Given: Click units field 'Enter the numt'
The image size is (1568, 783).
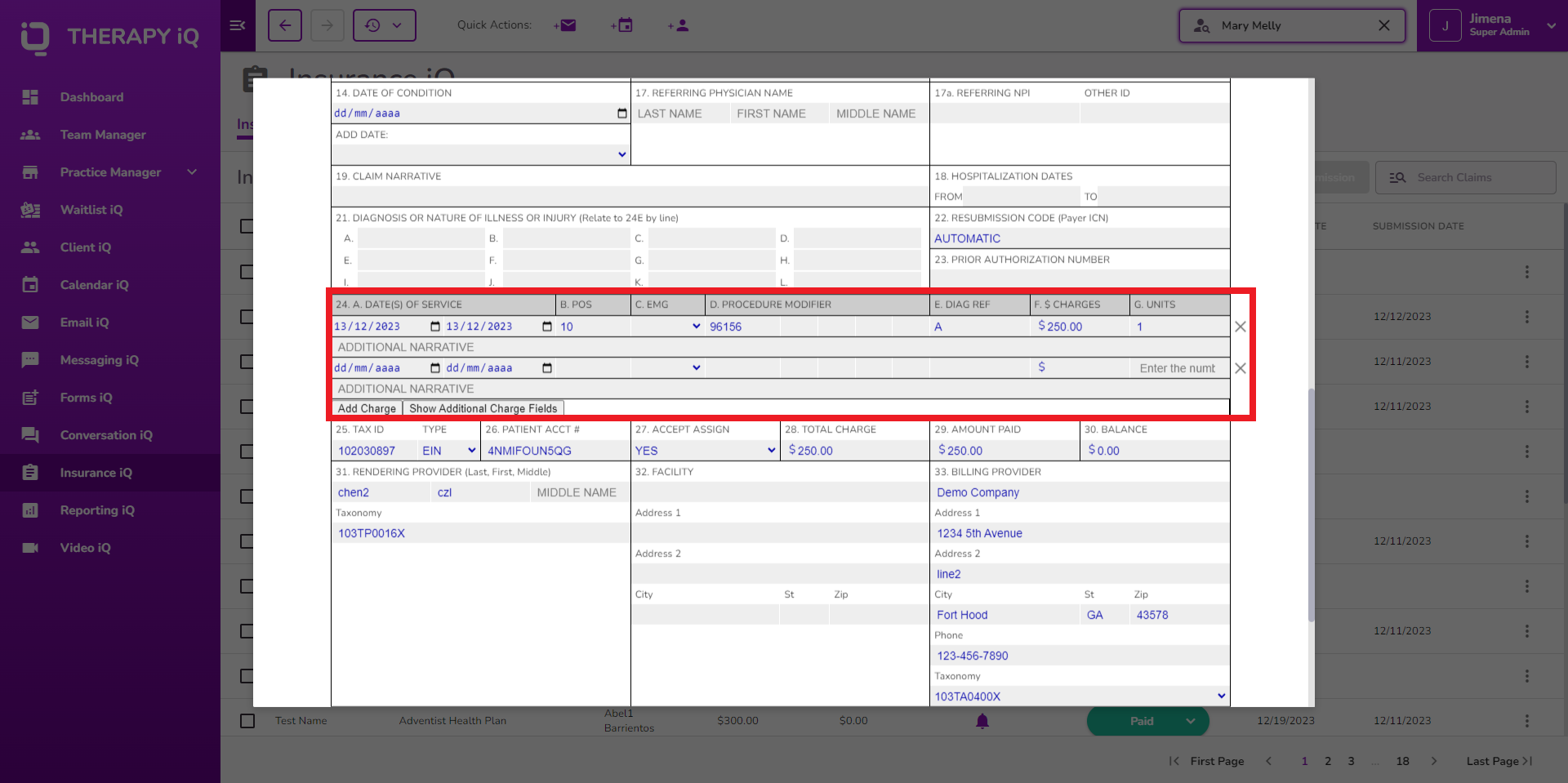Looking at the screenshot, I should (x=1179, y=368).
